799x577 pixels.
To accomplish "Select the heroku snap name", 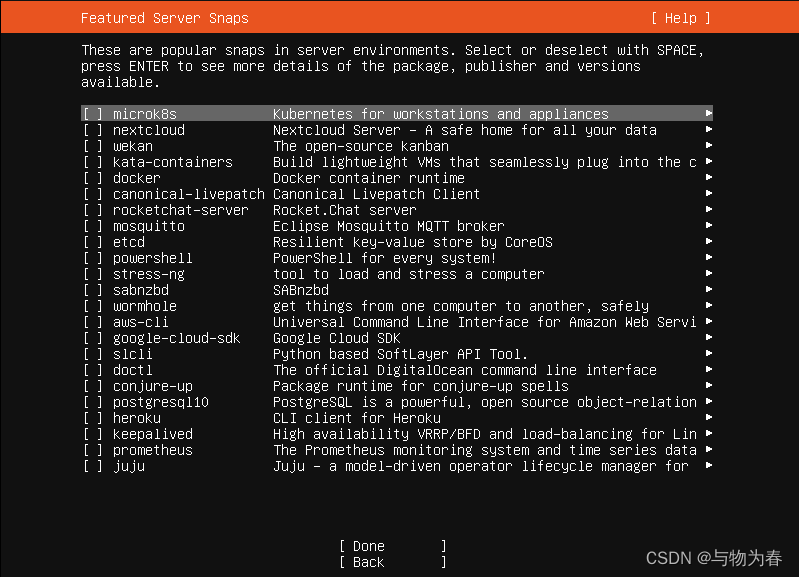I will click(137, 418).
